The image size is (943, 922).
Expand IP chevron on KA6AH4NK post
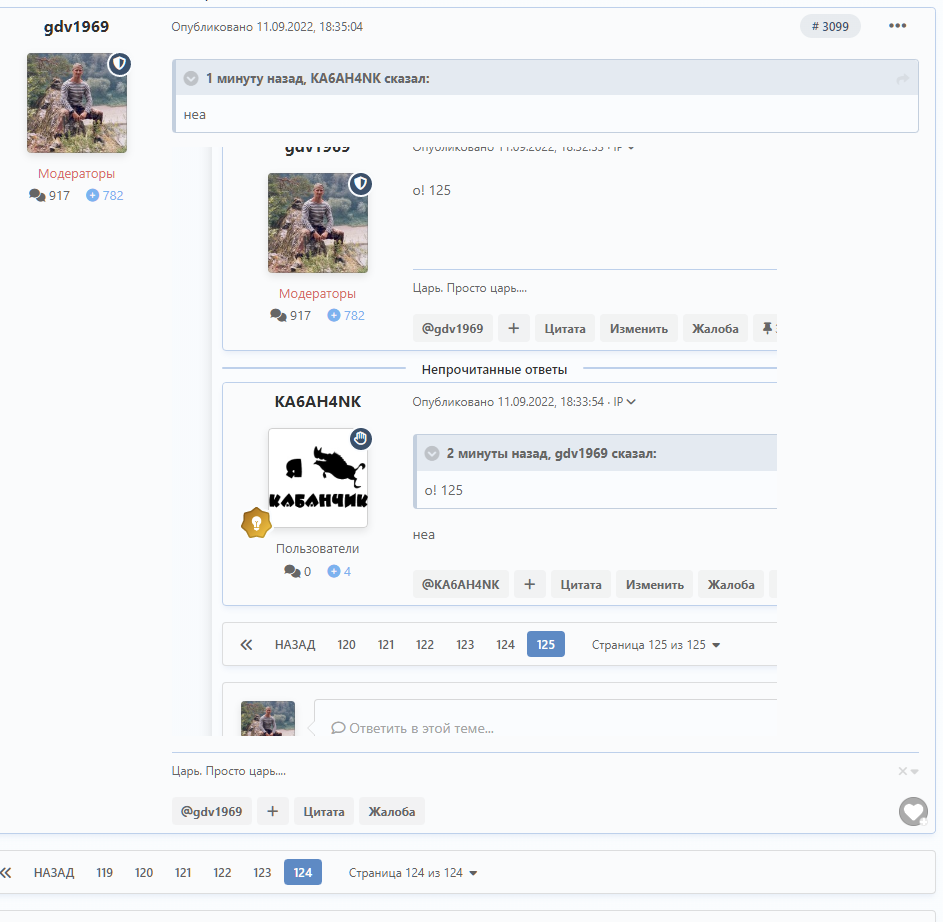pos(631,402)
